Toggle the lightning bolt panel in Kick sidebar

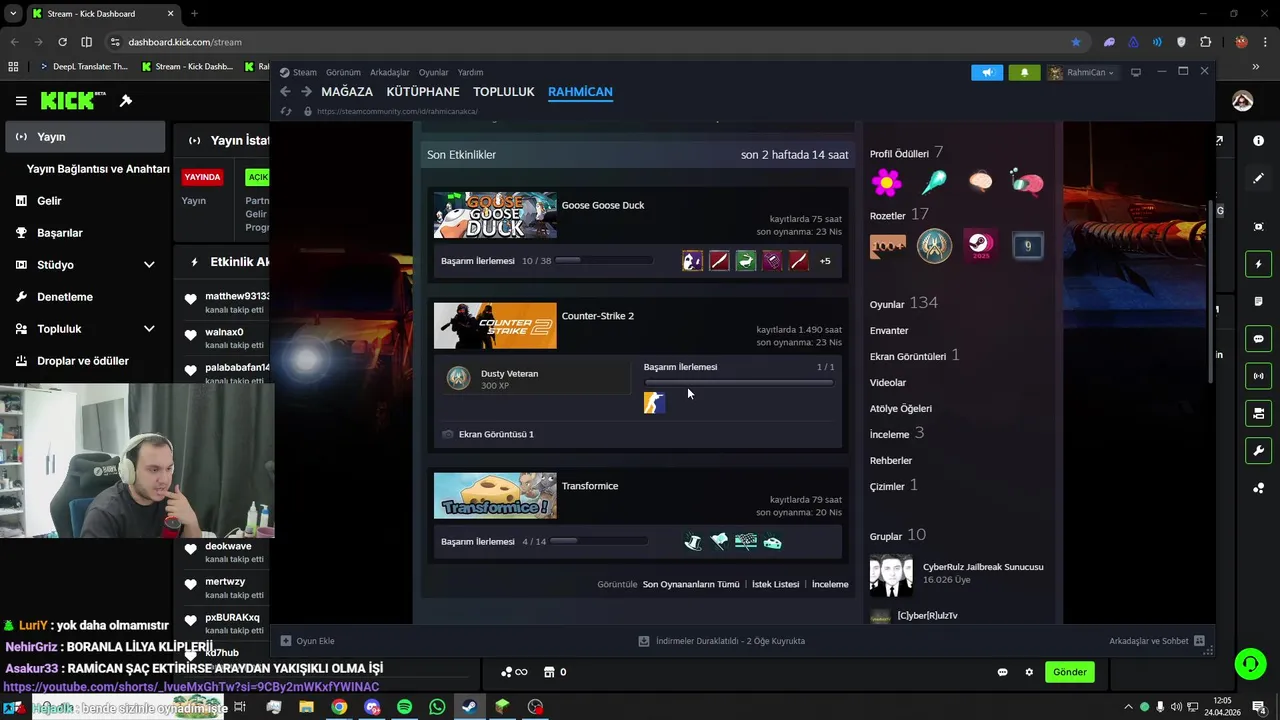click(x=1258, y=264)
